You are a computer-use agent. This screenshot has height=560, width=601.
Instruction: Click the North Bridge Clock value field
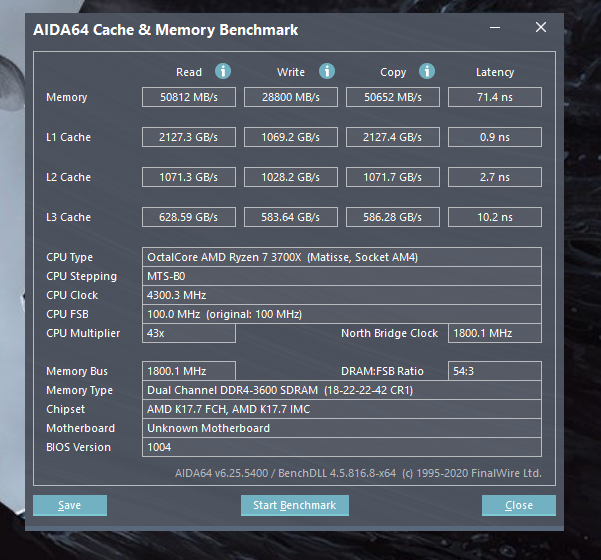click(x=494, y=333)
